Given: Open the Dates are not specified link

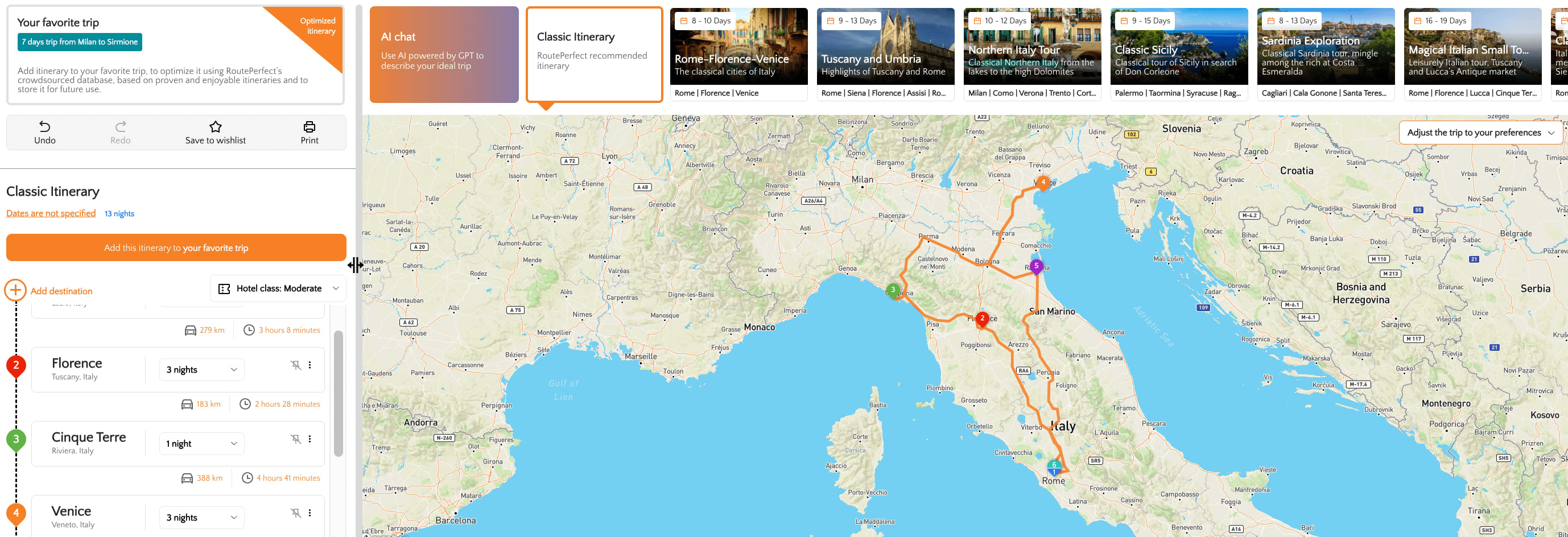Looking at the screenshot, I should point(51,213).
